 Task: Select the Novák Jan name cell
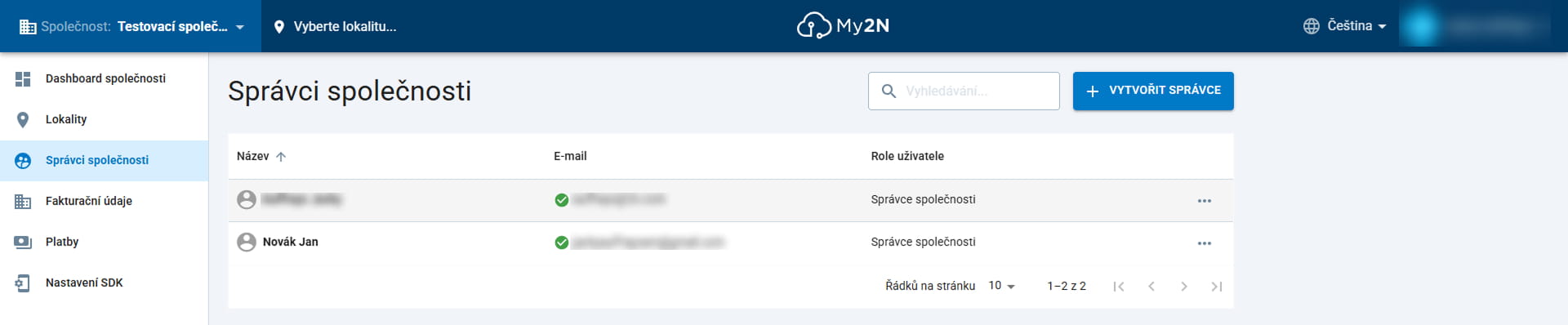pos(291,242)
